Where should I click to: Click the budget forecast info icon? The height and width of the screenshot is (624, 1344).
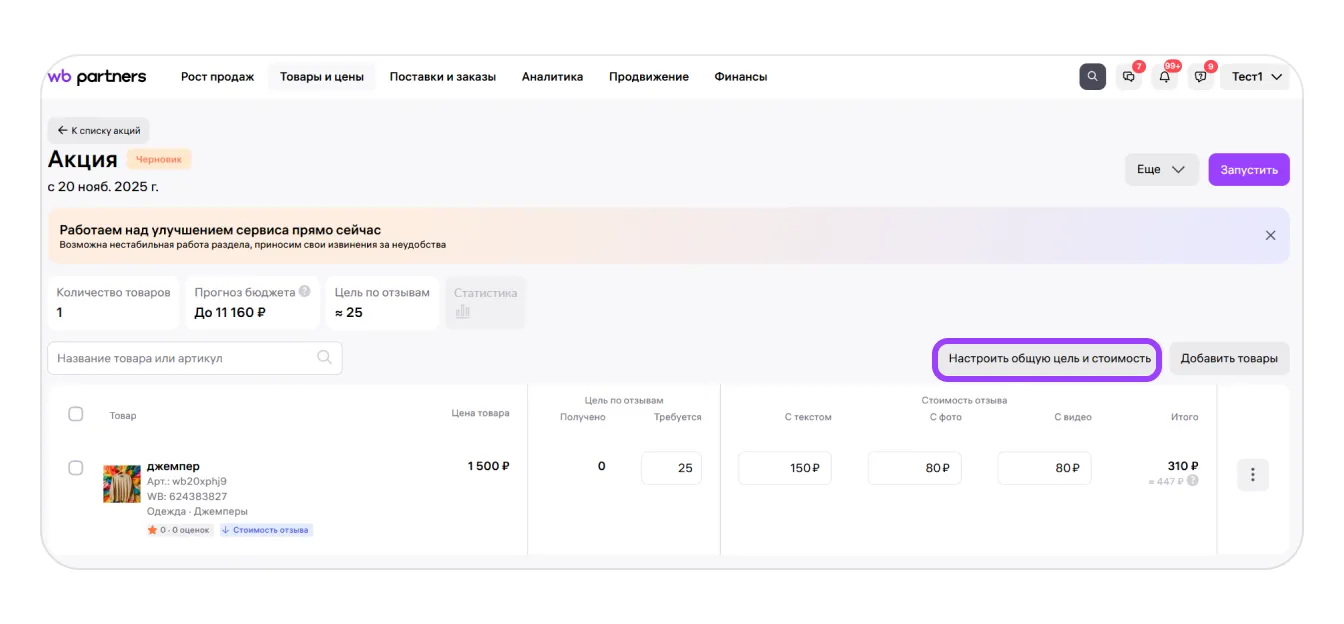pyautogui.click(x=304, y=292)
